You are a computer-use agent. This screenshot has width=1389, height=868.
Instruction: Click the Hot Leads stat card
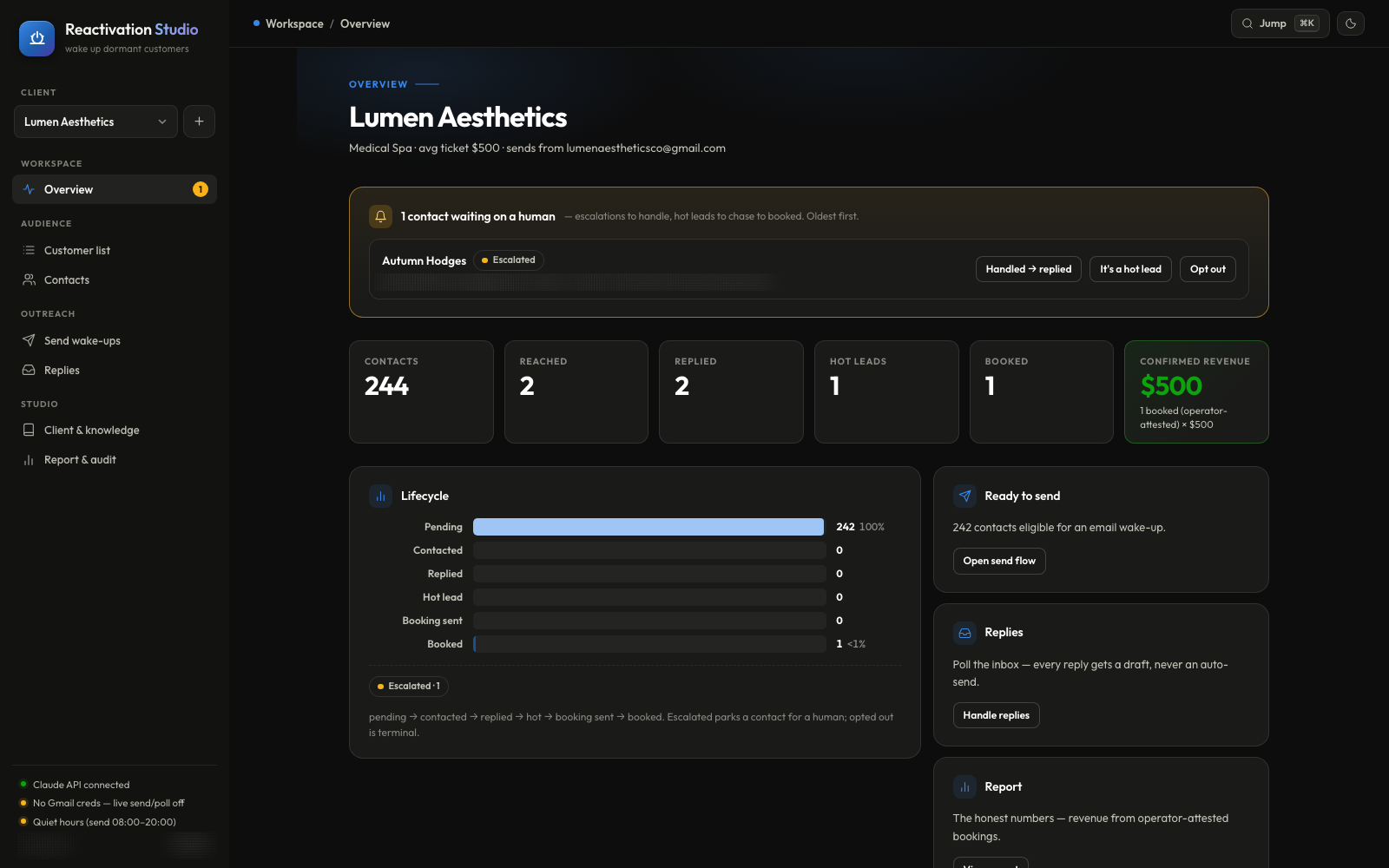pos(886,391)
